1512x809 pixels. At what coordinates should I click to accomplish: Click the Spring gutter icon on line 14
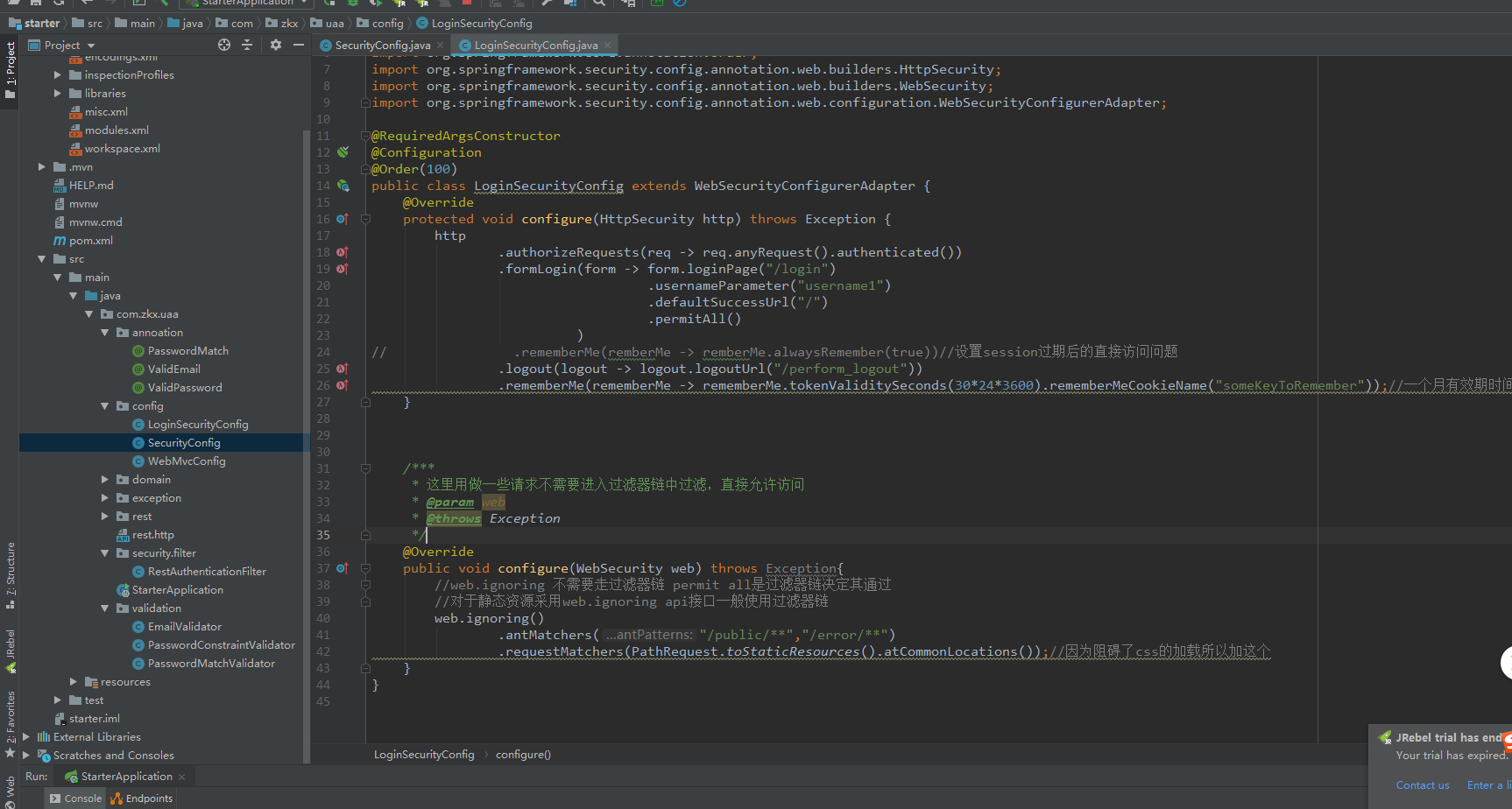[x=343, y=186]
